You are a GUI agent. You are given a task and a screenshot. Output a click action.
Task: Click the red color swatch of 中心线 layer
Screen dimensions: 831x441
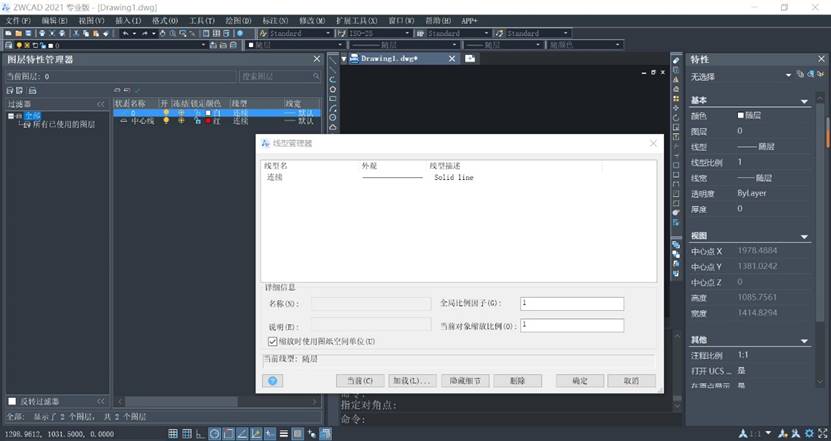pos(208,121)
